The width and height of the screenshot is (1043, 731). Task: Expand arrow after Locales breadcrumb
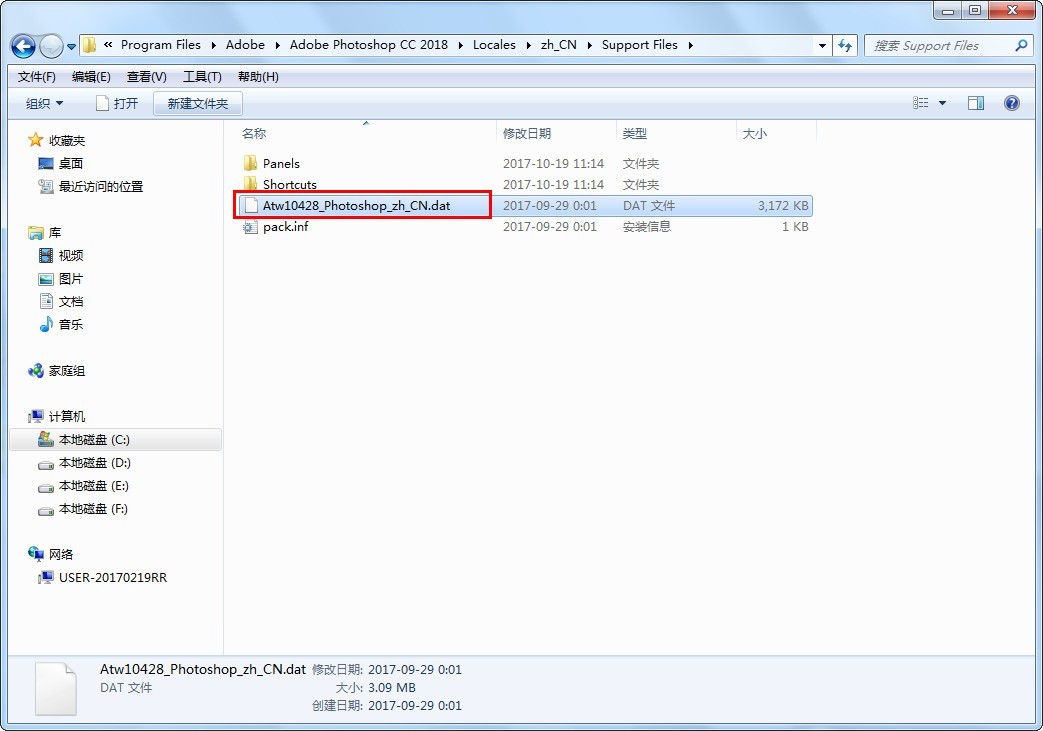(x=528, y=45)
